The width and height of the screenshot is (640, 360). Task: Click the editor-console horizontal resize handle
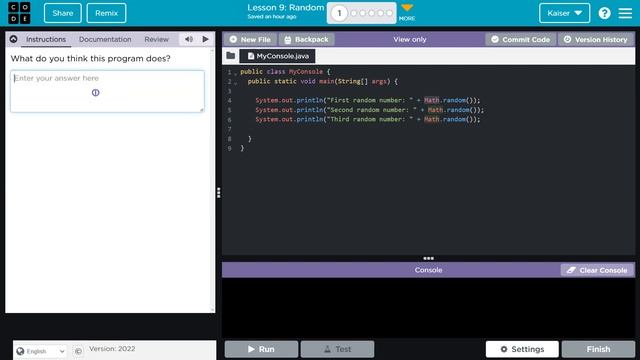click(x=428, y=258)
